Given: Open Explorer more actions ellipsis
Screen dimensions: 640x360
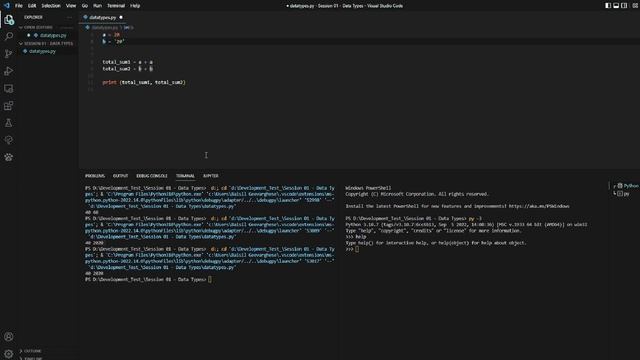Looking at the screenshot, I should click(69, 17).
